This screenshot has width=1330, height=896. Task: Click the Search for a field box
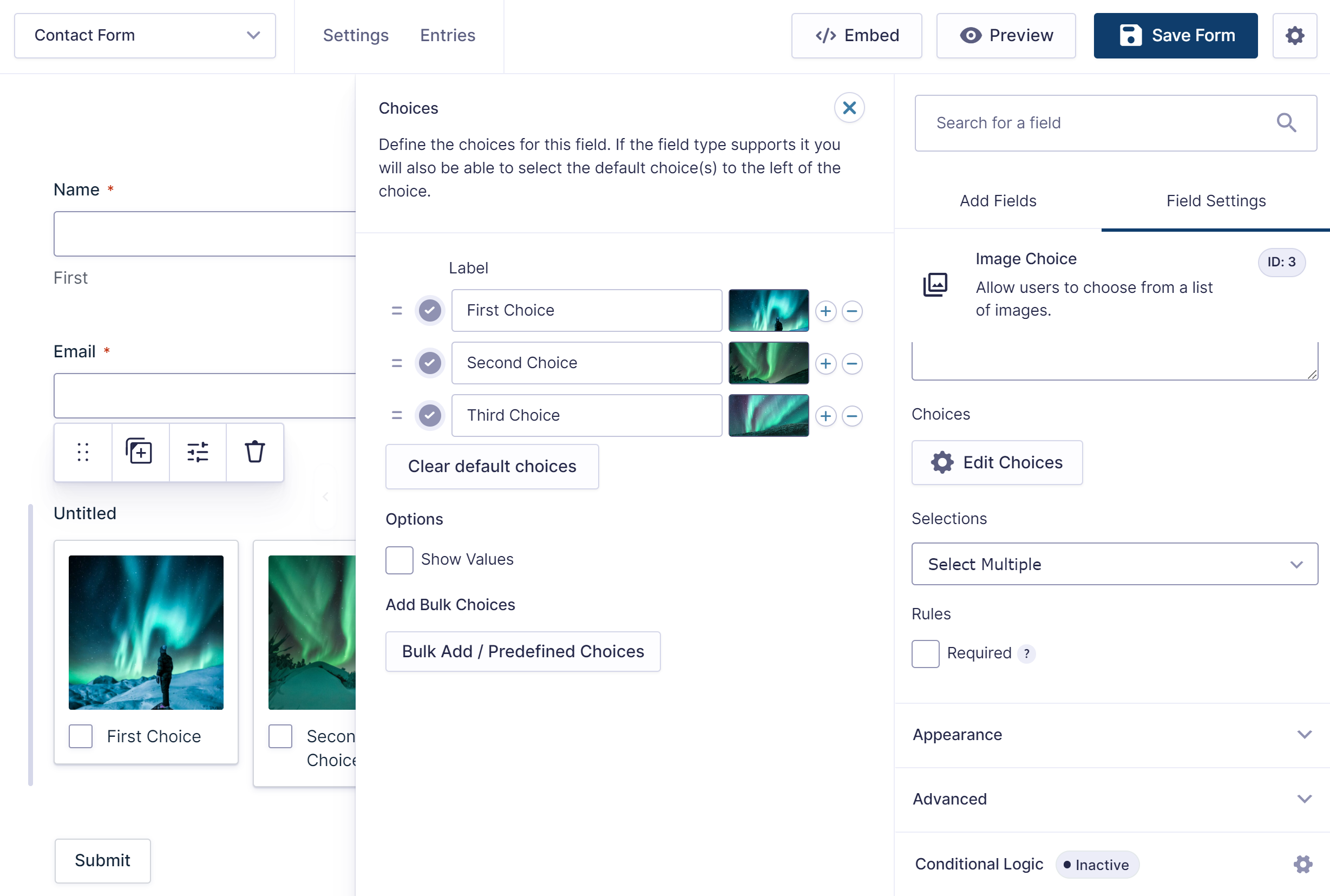(x=1115, y=123)
